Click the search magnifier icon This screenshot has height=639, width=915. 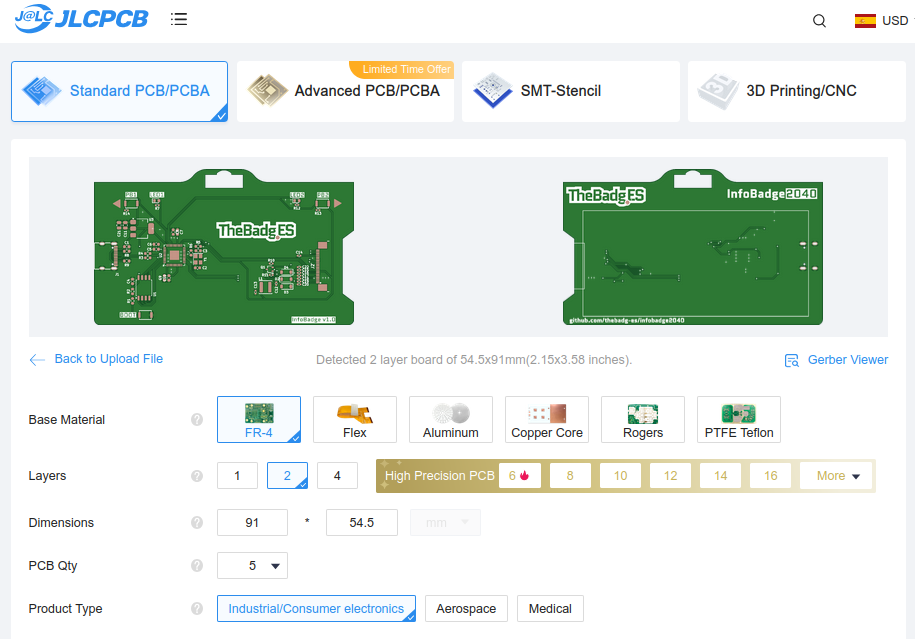819,21
